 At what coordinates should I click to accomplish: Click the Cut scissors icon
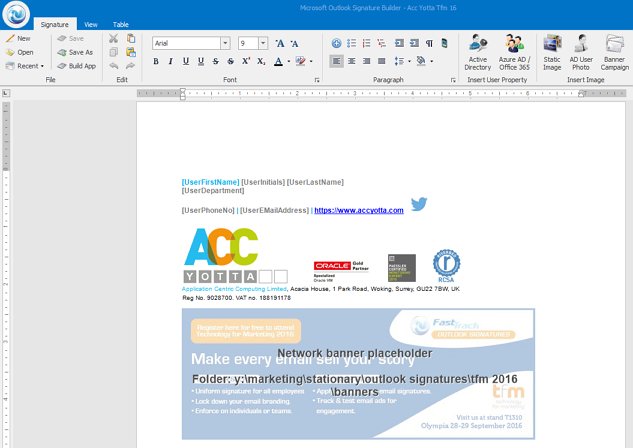pyautogui.click(x=113, y=39)
